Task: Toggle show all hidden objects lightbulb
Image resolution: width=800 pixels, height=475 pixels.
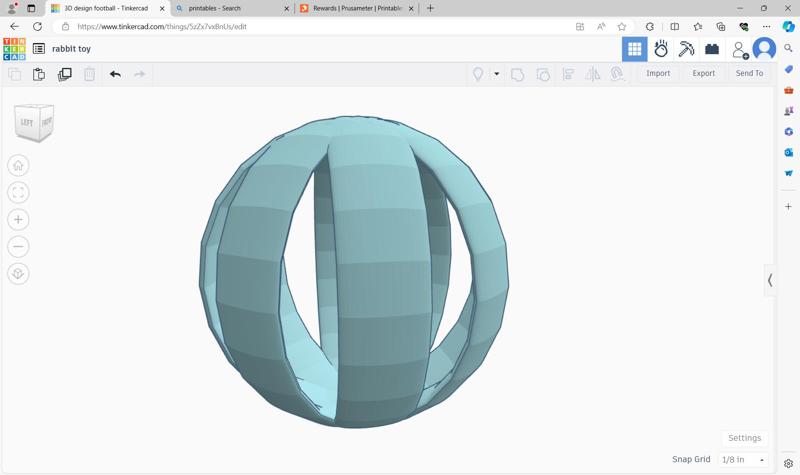Action: [478, 74]
